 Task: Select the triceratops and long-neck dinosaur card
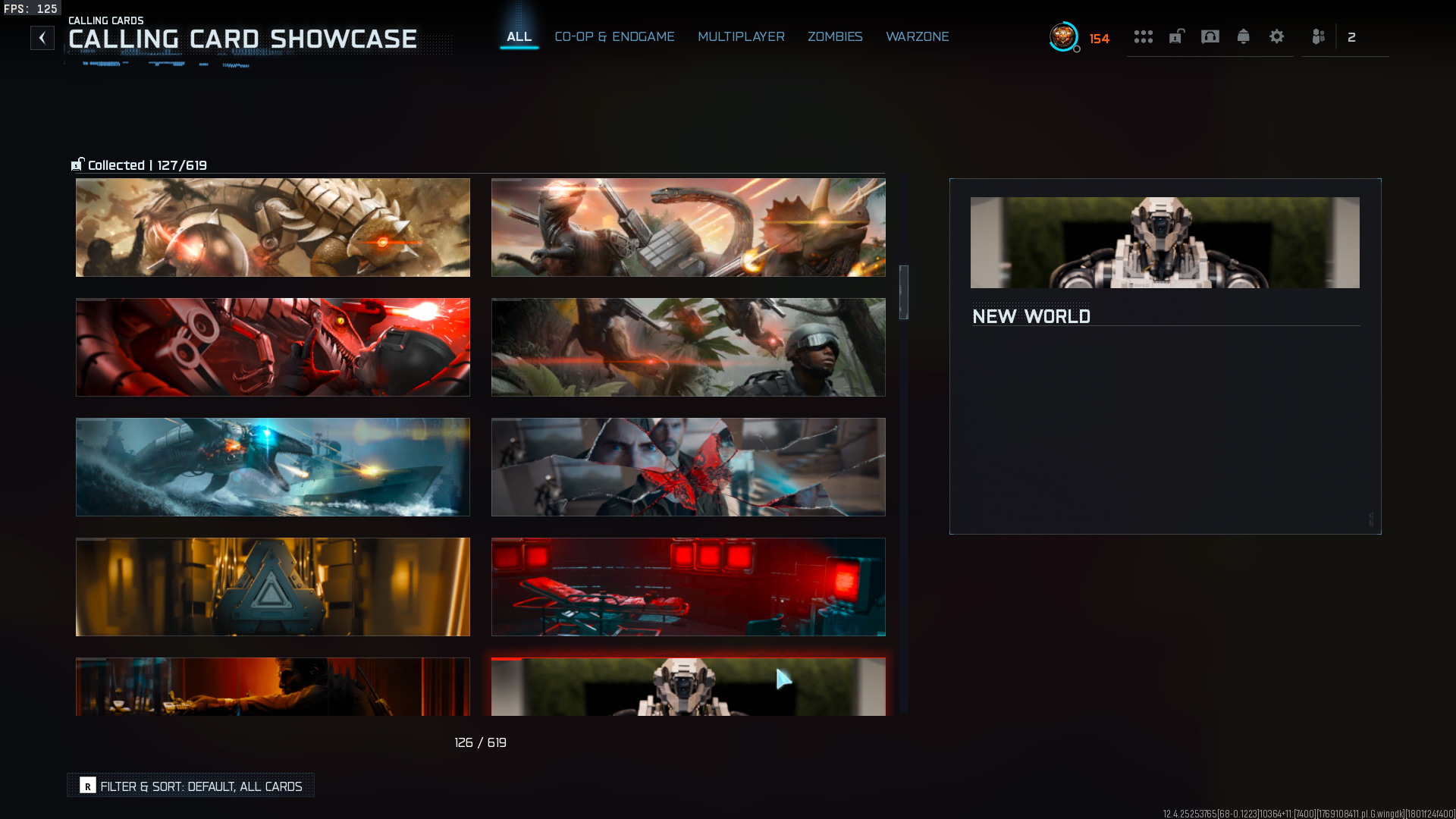[x=689, y=227]
